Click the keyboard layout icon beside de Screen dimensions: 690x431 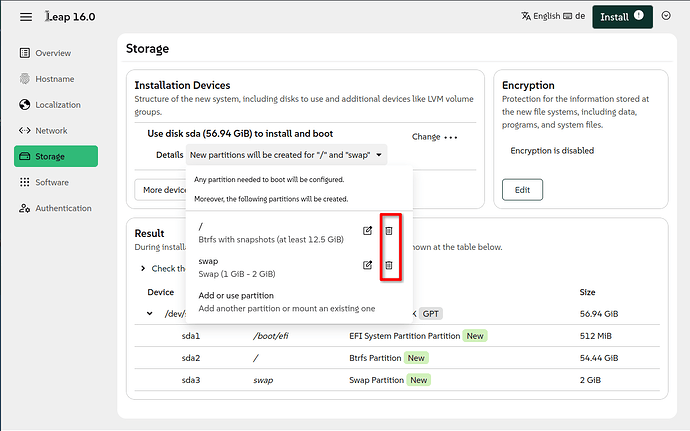[x=568, y=16]
